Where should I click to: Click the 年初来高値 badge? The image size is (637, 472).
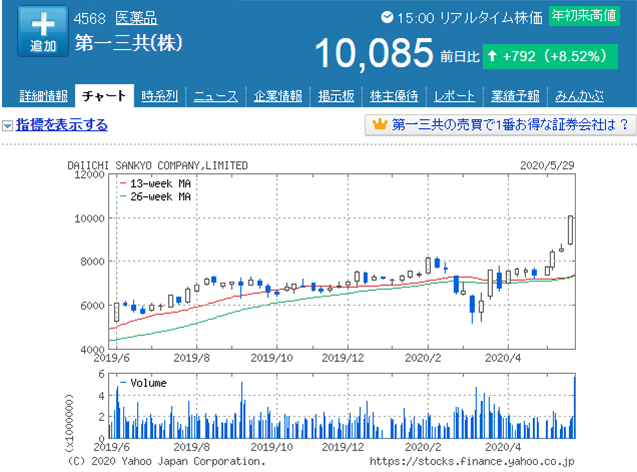tap(584, 16)
